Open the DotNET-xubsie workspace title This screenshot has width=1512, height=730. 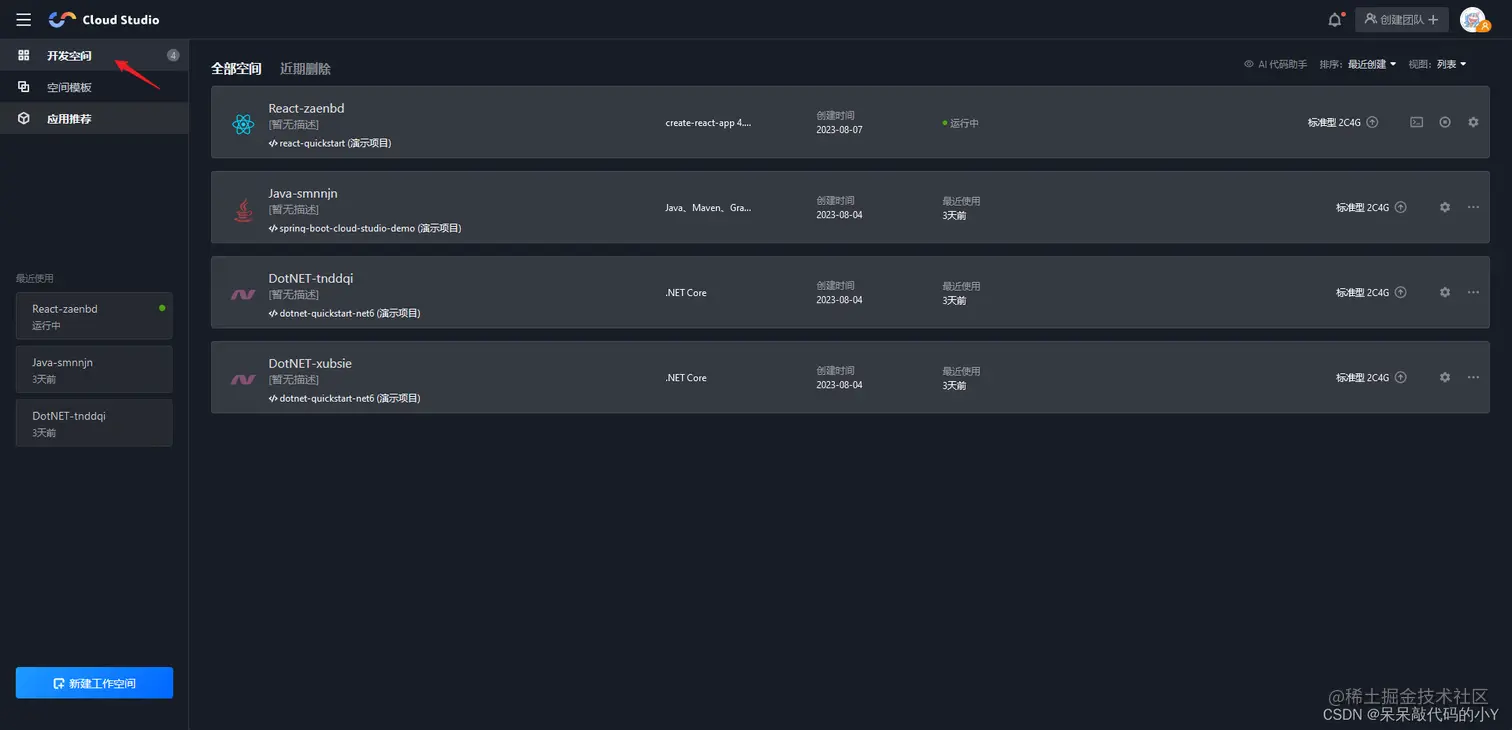pos(310,363)
